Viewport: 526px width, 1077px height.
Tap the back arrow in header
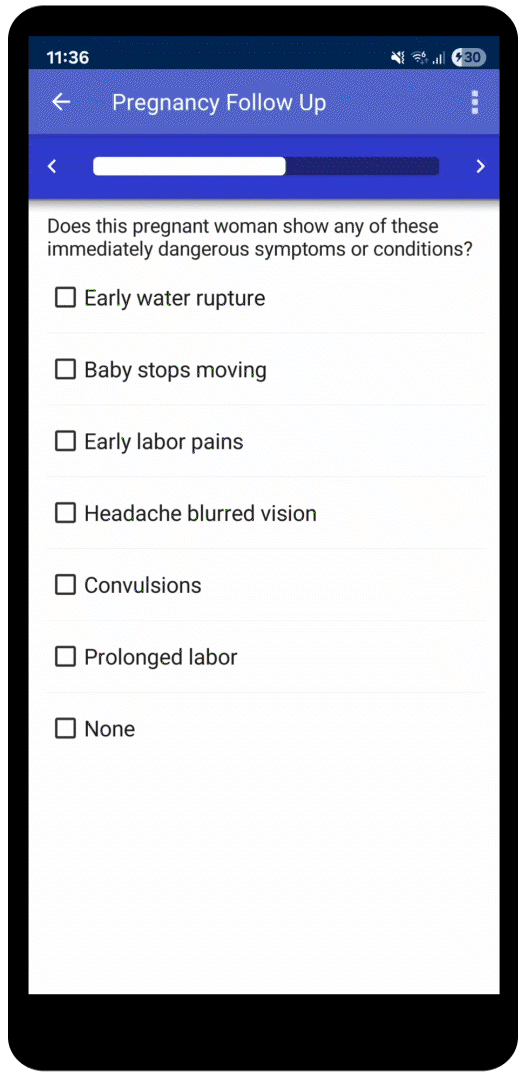point(61,102)
